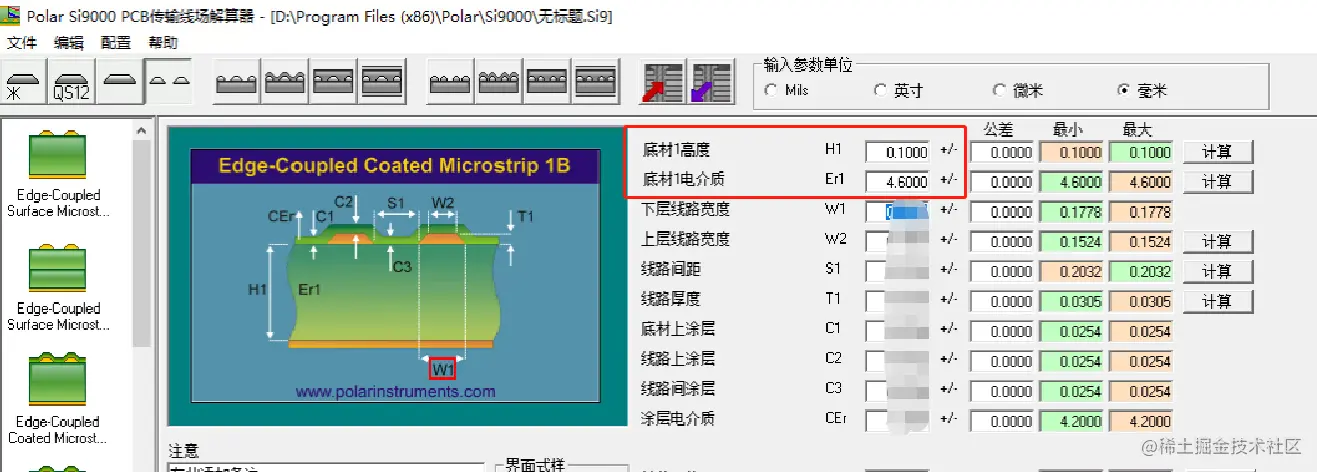
Task: Choose first Edge-Coupled Surface Microstrip thumbnail
Action: [x=58, y=157]
